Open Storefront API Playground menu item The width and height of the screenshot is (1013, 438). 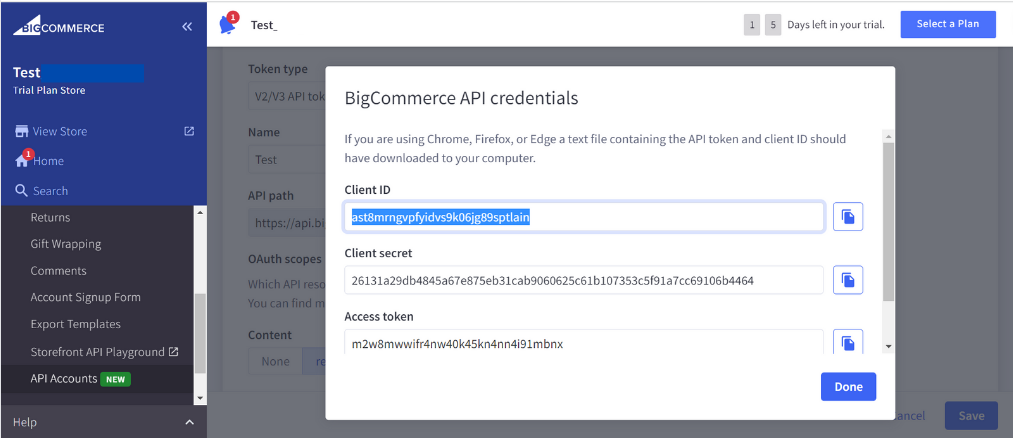[x=97, y=352]
